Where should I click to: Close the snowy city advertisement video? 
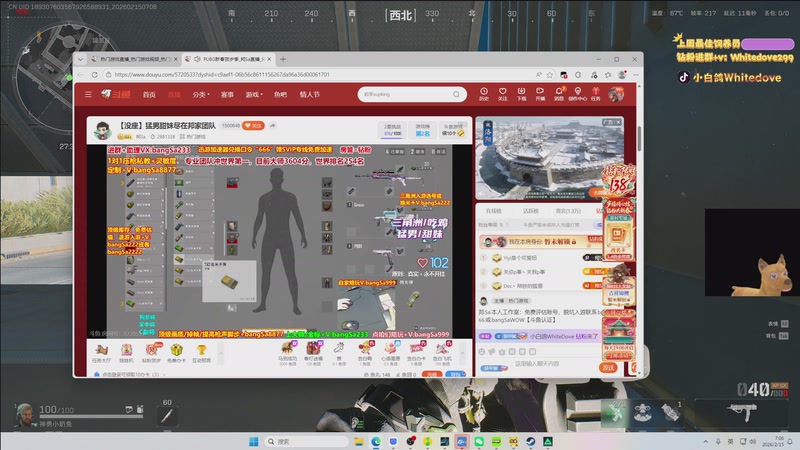tap(618, 122)
